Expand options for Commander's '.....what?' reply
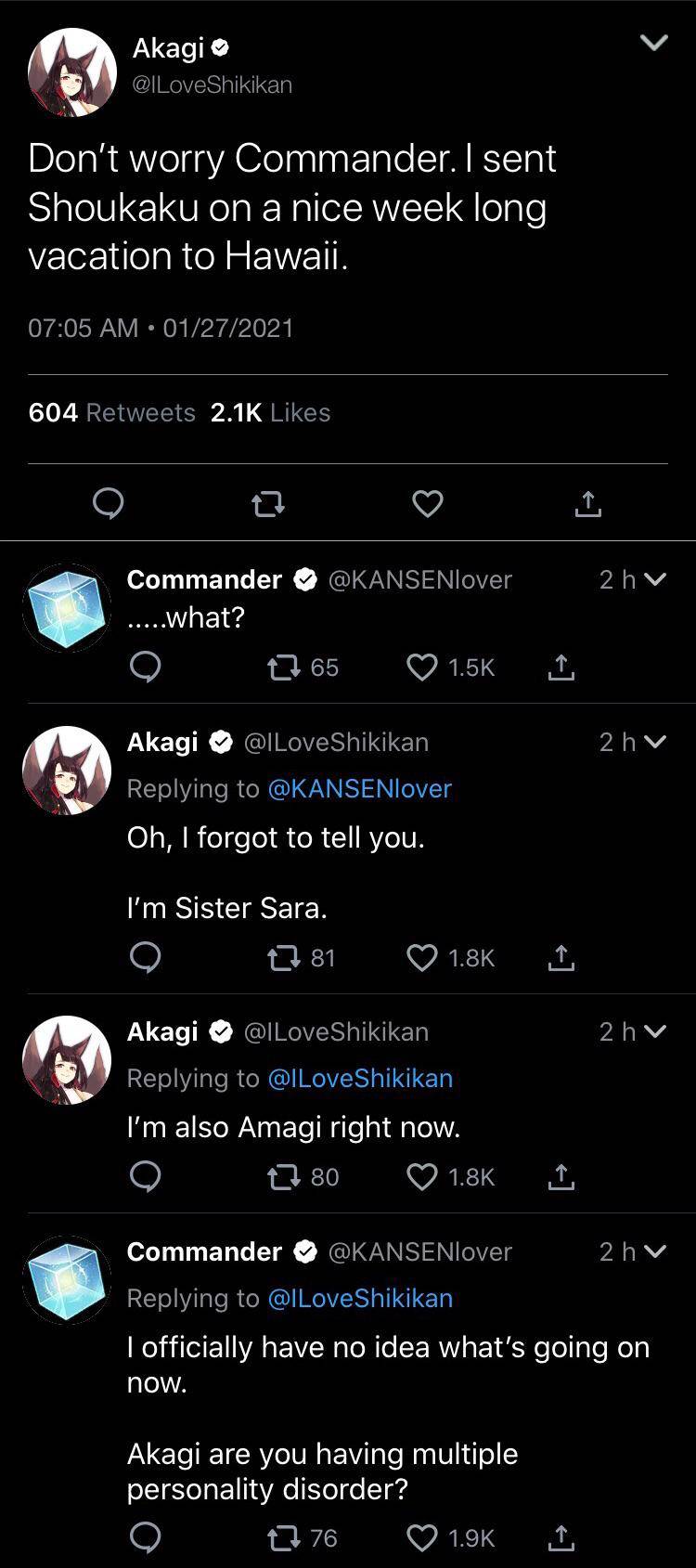This screenshot has width=696, height=1568. [654, 580]
